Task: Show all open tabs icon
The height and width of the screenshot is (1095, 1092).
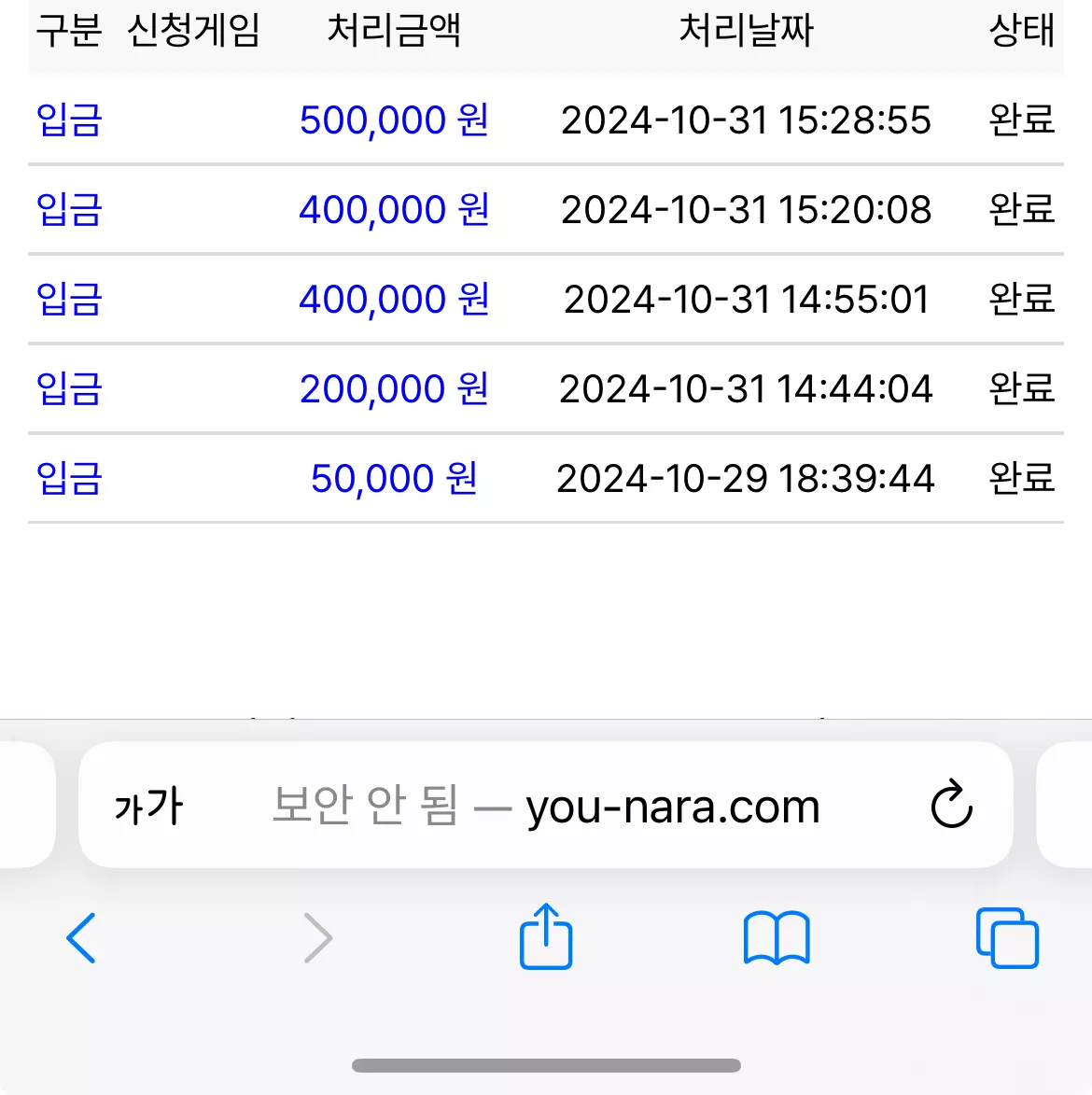Action: click(1007, 938)
